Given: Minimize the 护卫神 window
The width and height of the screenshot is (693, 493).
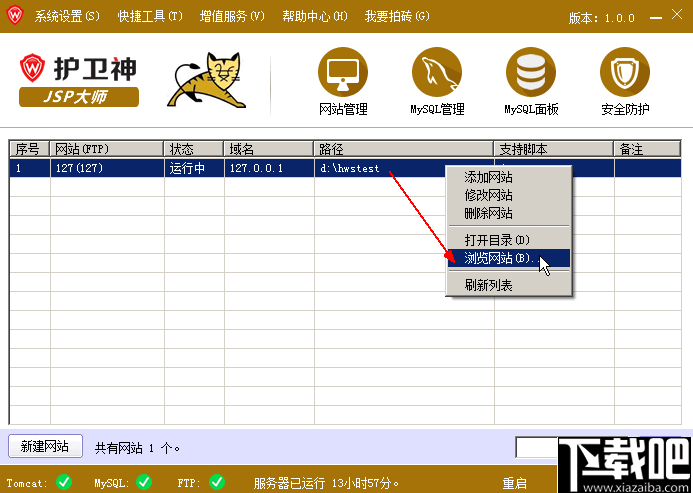Looking at the screenshot, I should (656, 17).
